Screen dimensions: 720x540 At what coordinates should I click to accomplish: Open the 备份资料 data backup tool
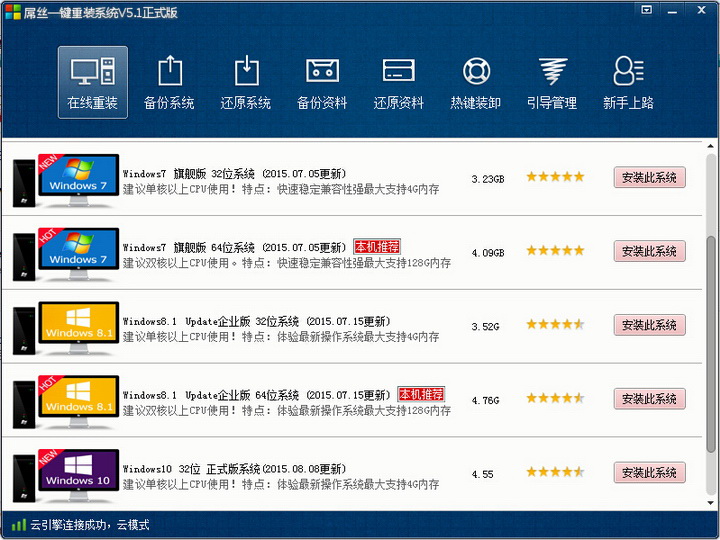[322, 82]
